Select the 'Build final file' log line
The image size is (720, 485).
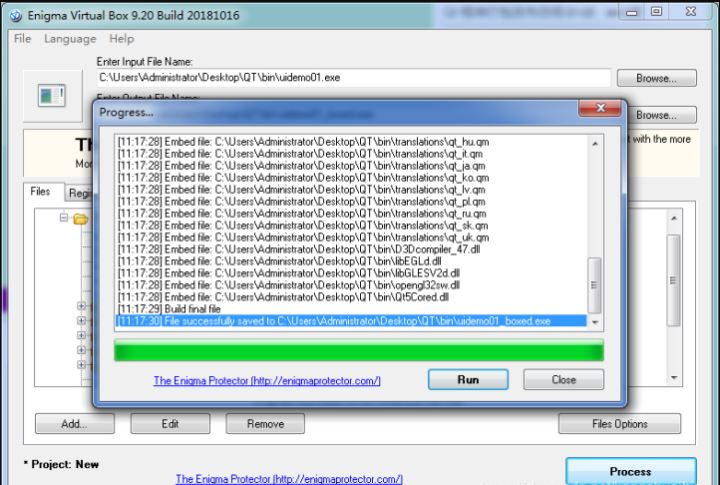pos(351,309)
